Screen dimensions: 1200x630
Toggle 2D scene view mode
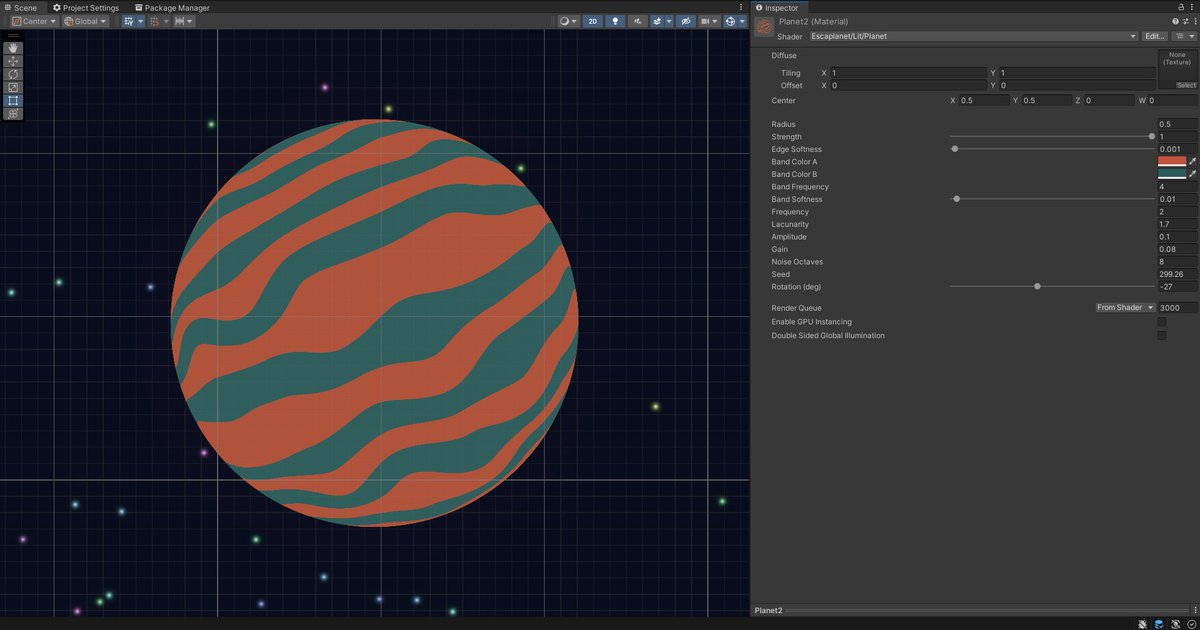593,20
